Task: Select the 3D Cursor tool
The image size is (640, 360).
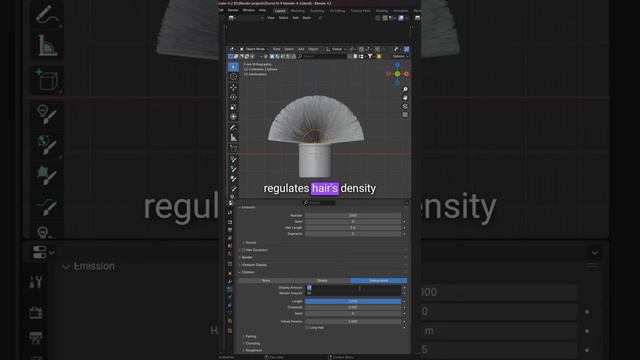Action: click(233, 77)
